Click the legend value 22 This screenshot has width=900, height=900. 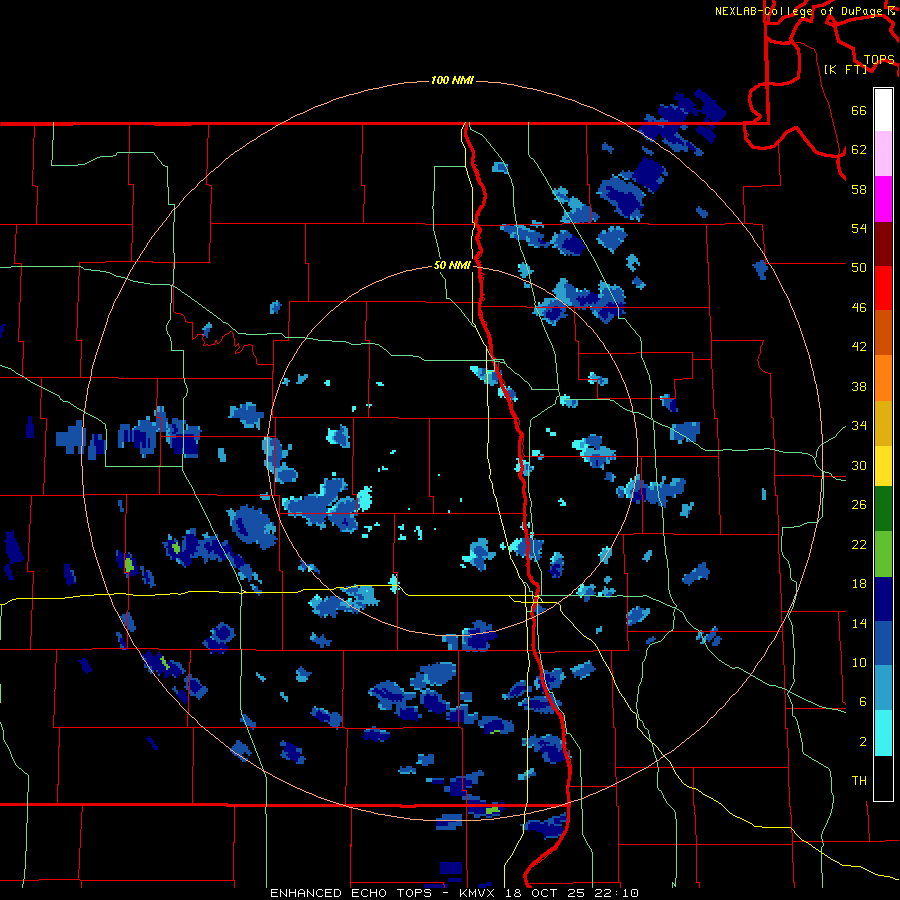[x=859, y=544]
